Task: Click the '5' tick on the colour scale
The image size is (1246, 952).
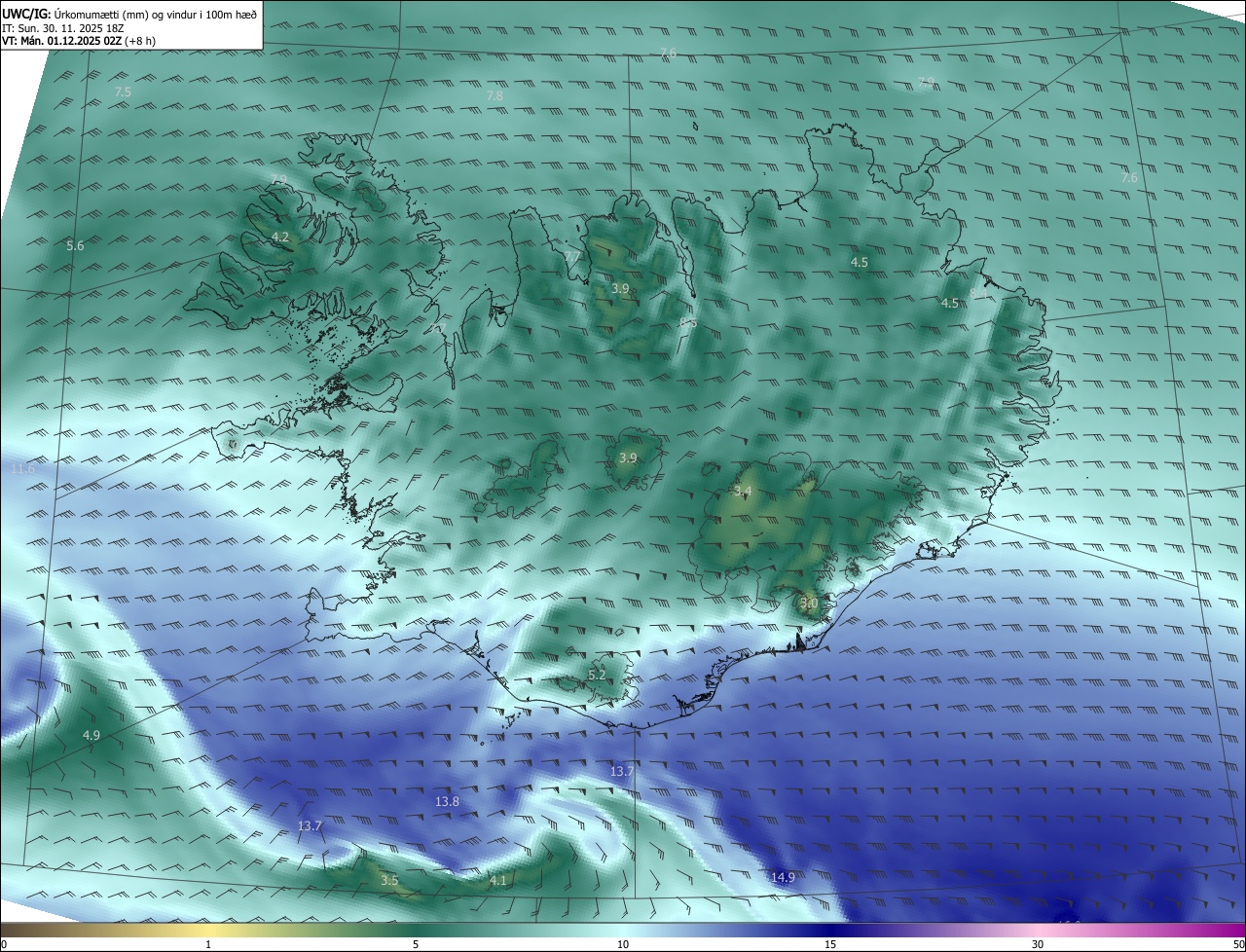Action: 416,944
